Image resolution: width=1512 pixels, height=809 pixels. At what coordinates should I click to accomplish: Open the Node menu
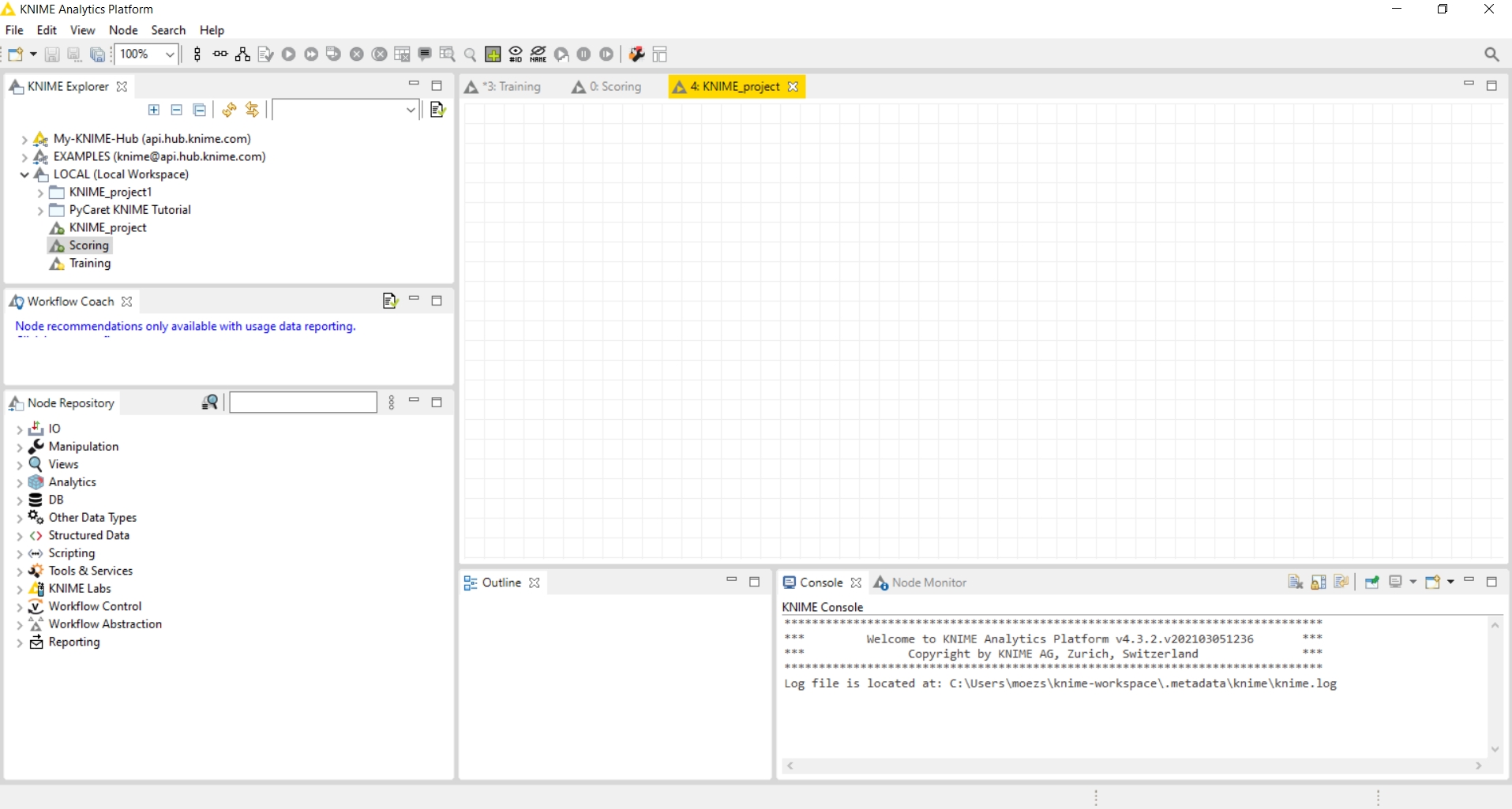point(122,30)
